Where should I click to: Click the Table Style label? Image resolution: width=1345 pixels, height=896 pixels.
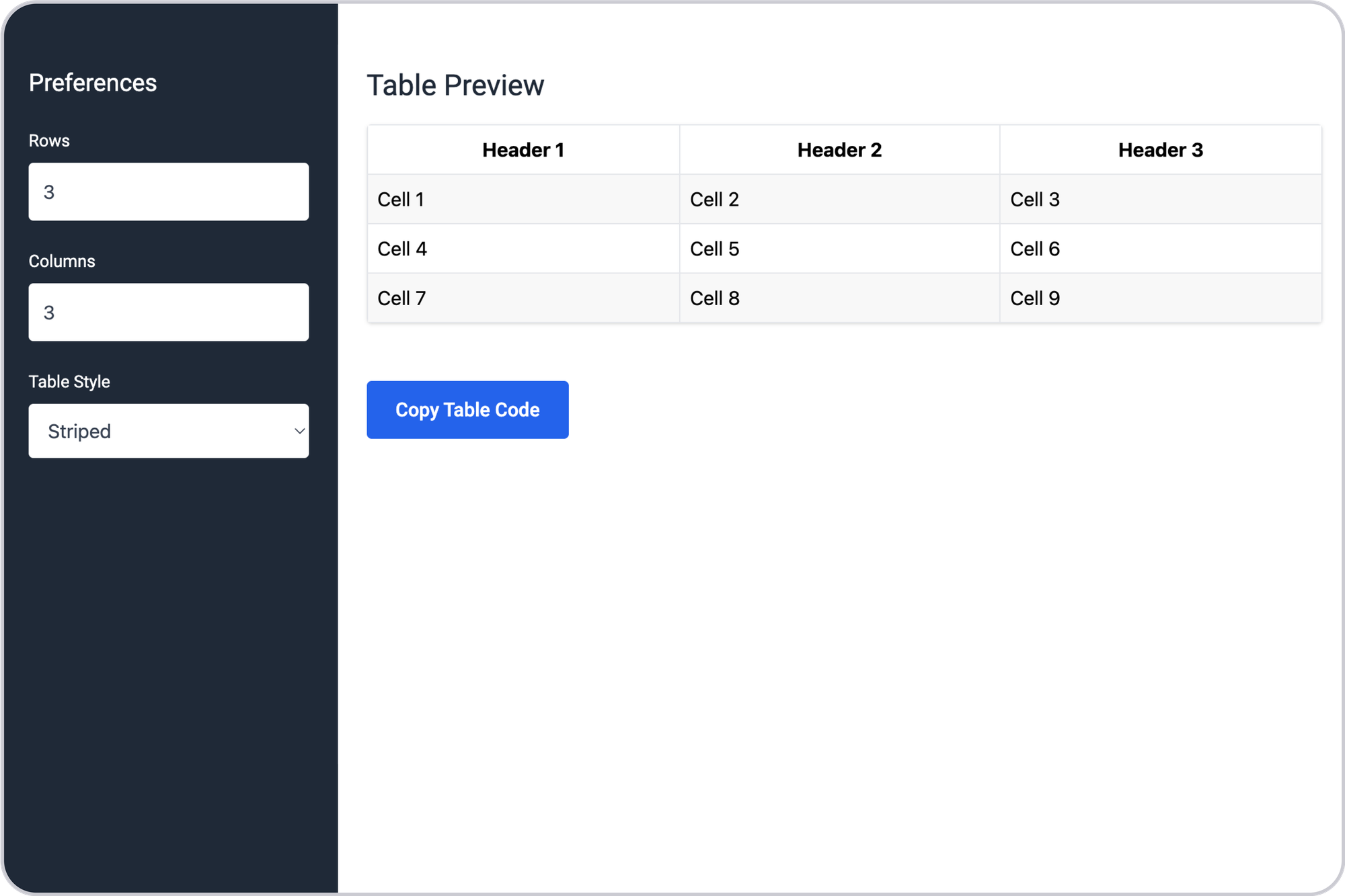point(69,382)
